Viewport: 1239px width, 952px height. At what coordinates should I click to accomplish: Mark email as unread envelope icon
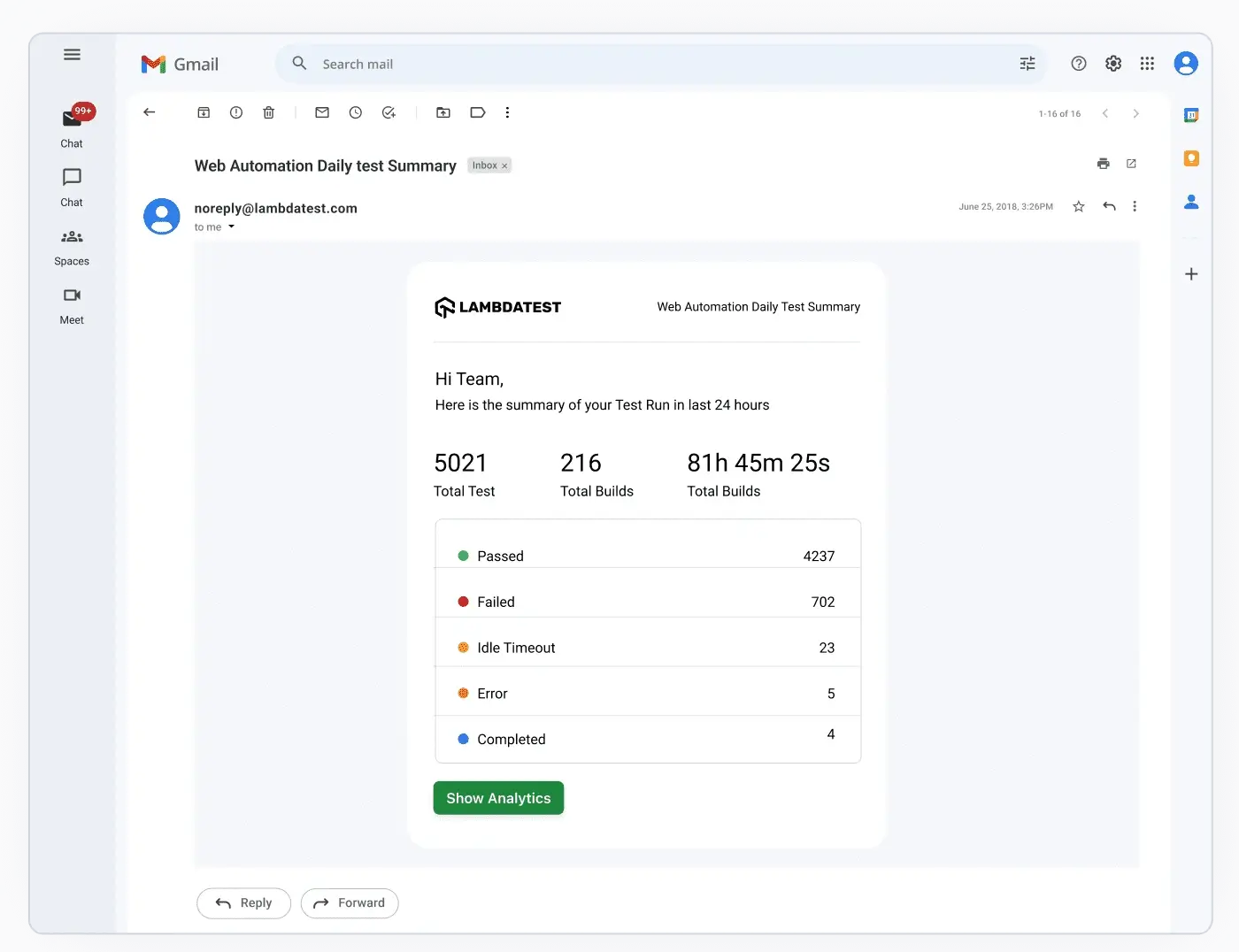coord(322,112)
